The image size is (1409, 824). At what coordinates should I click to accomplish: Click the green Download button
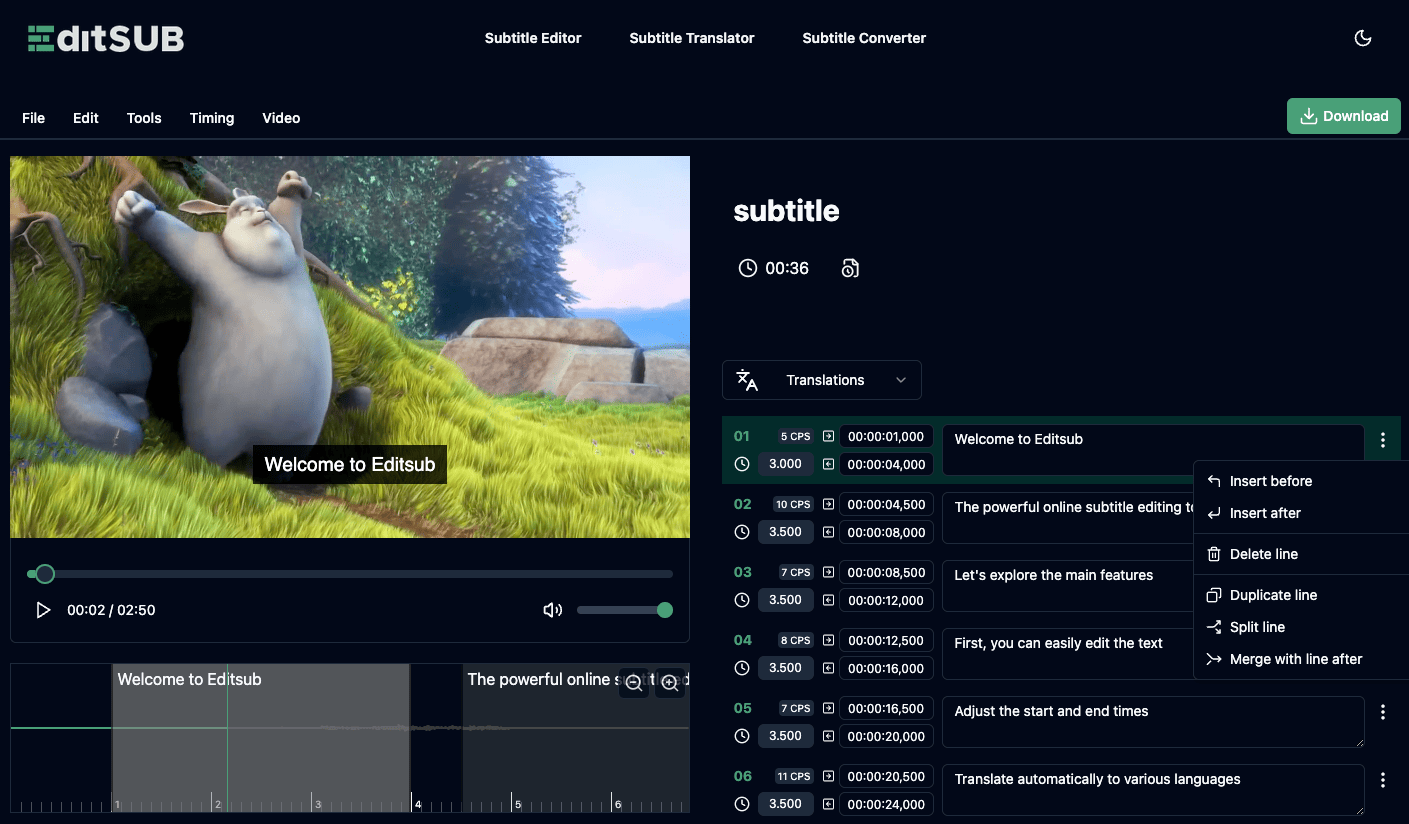click(1343, 116)
